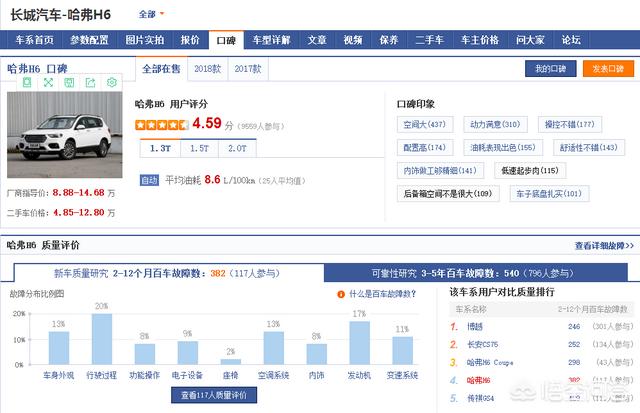Click the five-star rating display

click(162, 124)
